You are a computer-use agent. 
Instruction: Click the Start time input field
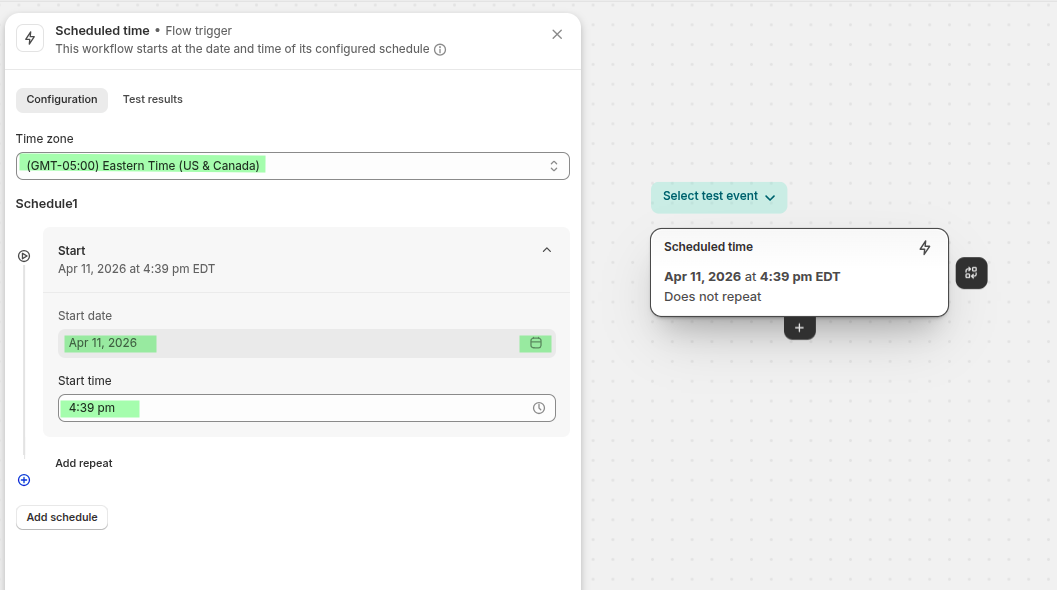tap(290, 408)
